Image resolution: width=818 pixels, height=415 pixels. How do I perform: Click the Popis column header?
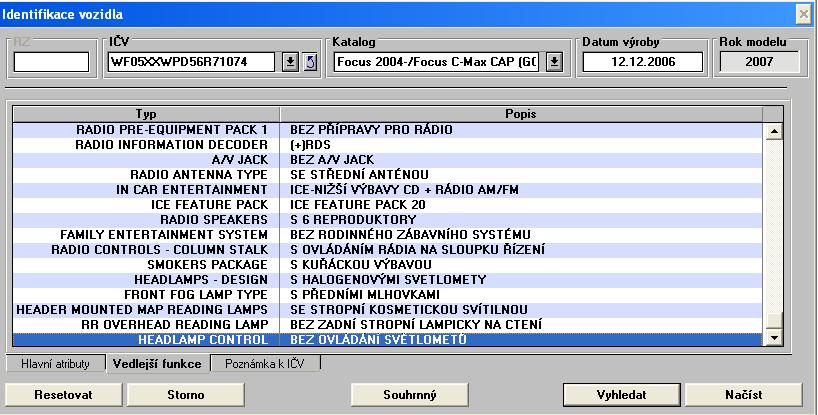point(520,114)
